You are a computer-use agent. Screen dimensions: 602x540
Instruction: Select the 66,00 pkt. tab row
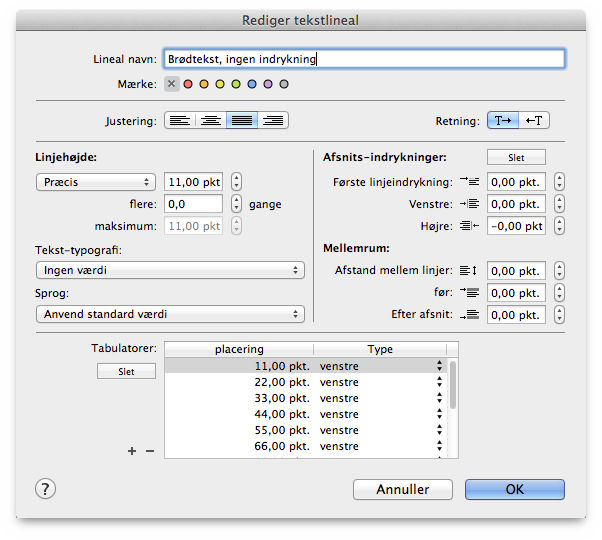click(x=306, y=446)
